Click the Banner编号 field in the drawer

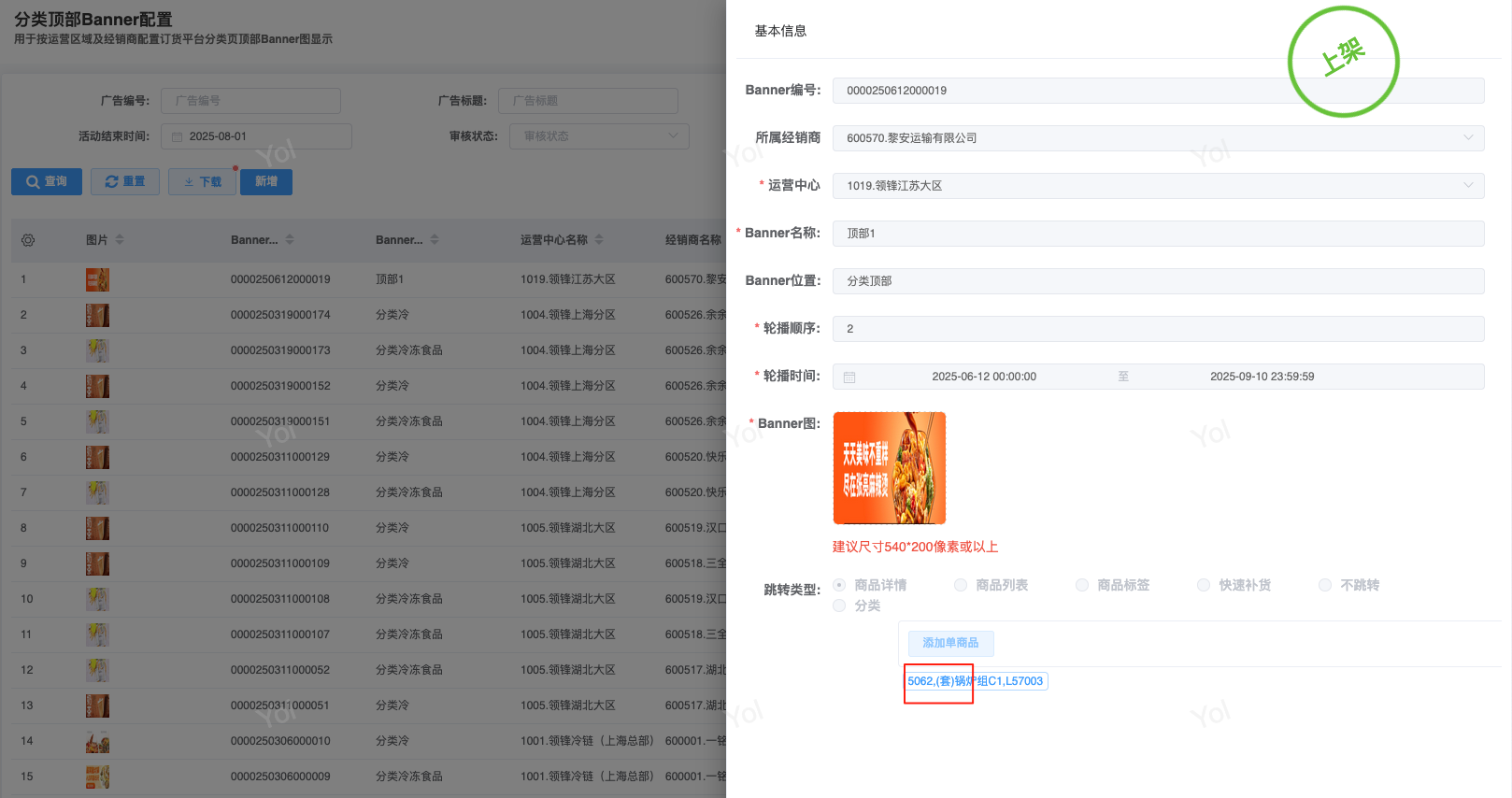[x=1159, y=91]
